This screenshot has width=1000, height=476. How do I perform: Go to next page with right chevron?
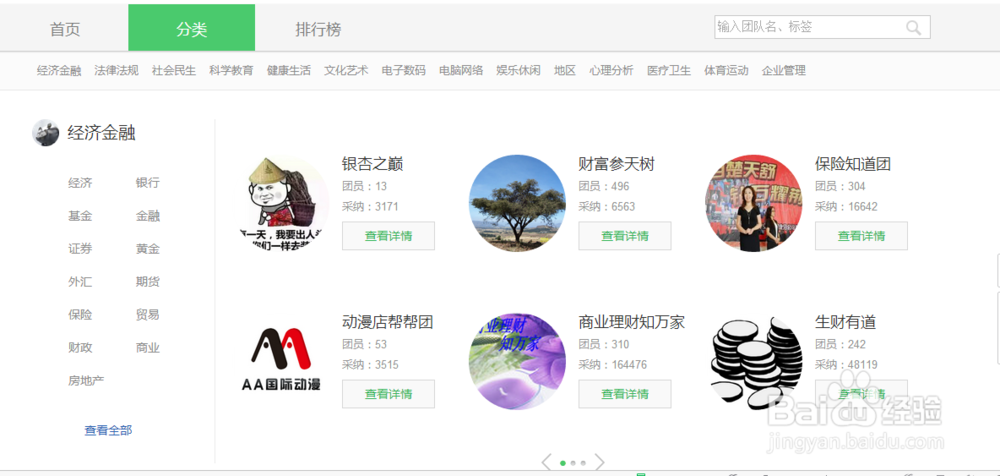coord(599,463)
